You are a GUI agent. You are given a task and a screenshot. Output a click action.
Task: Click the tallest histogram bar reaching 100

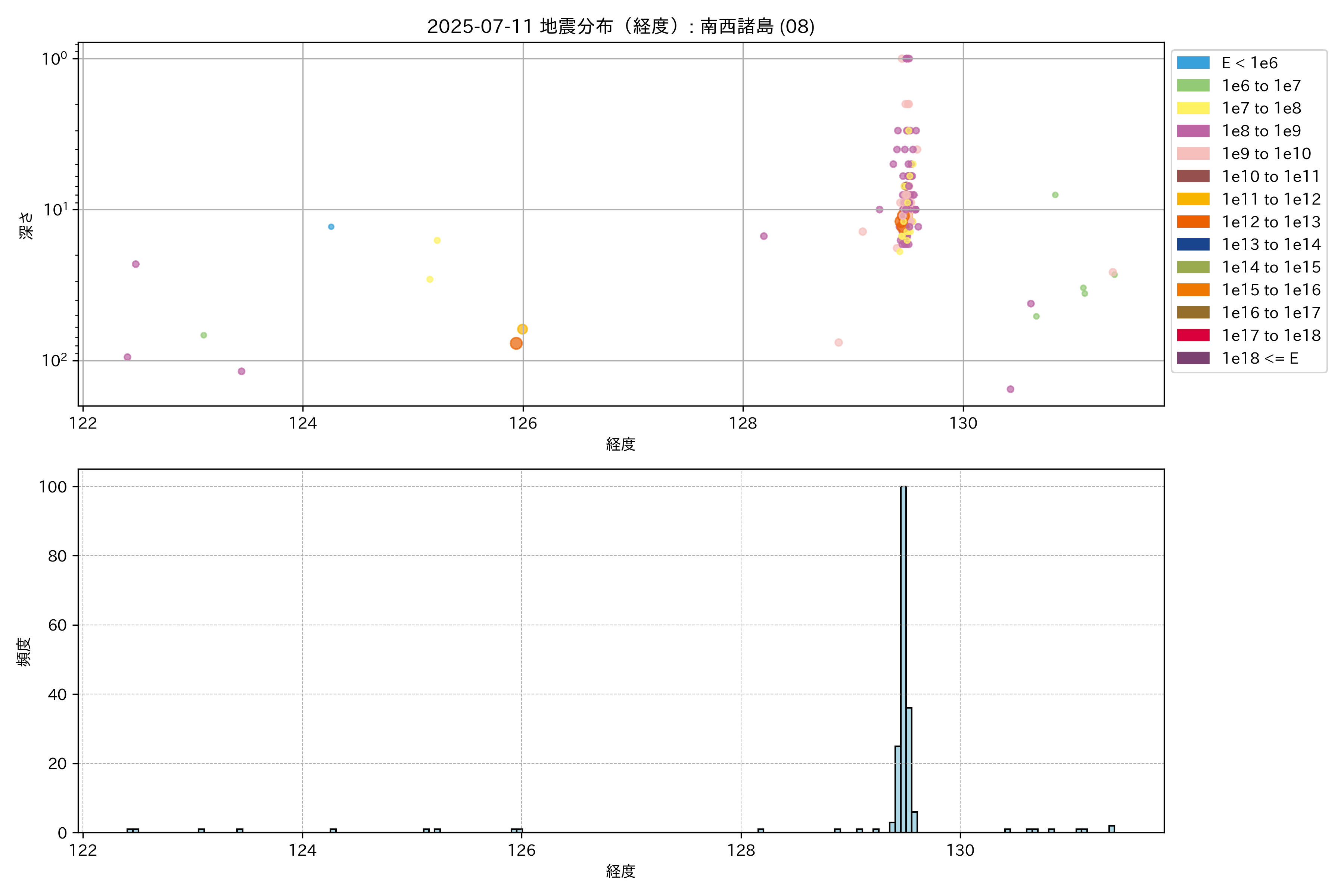(x=903, y=657)
